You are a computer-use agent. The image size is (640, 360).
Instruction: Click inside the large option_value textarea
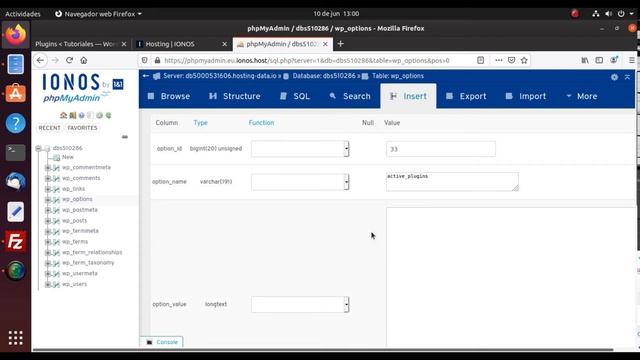coord(511,278)
